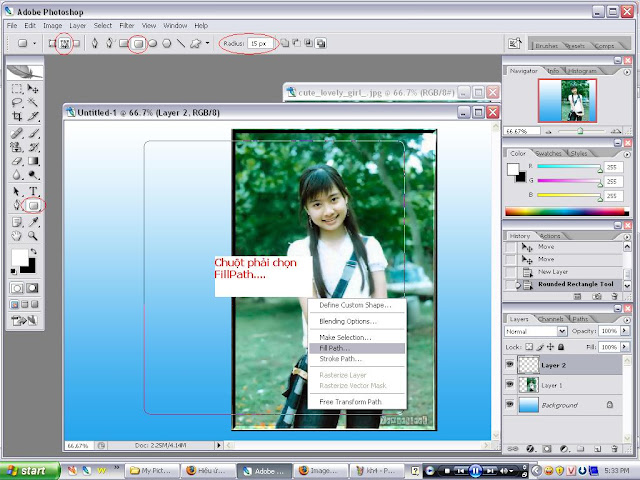Switch to the Channels tab

click(551, 319)
